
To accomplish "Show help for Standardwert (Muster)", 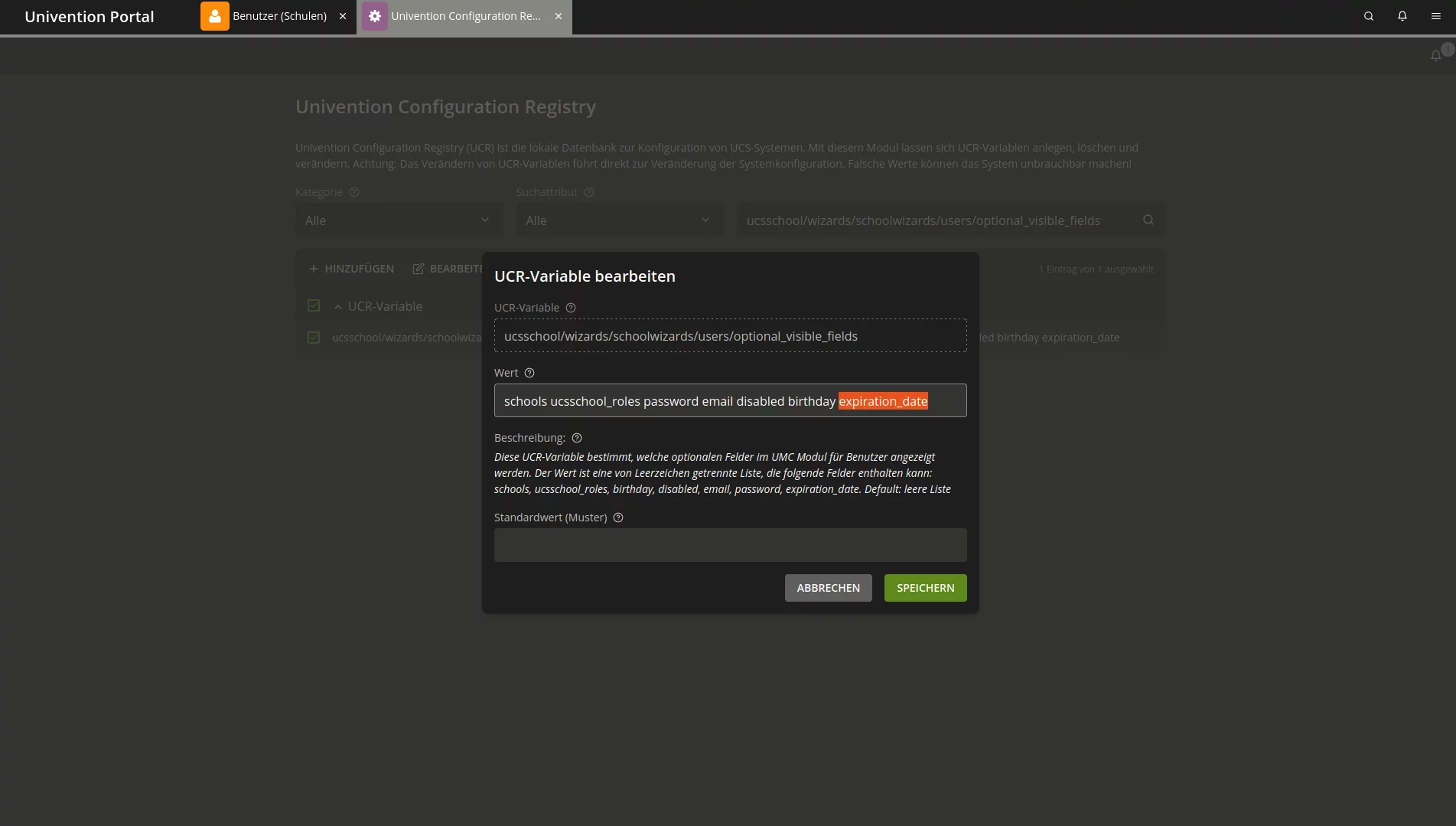I will (618, 517).
